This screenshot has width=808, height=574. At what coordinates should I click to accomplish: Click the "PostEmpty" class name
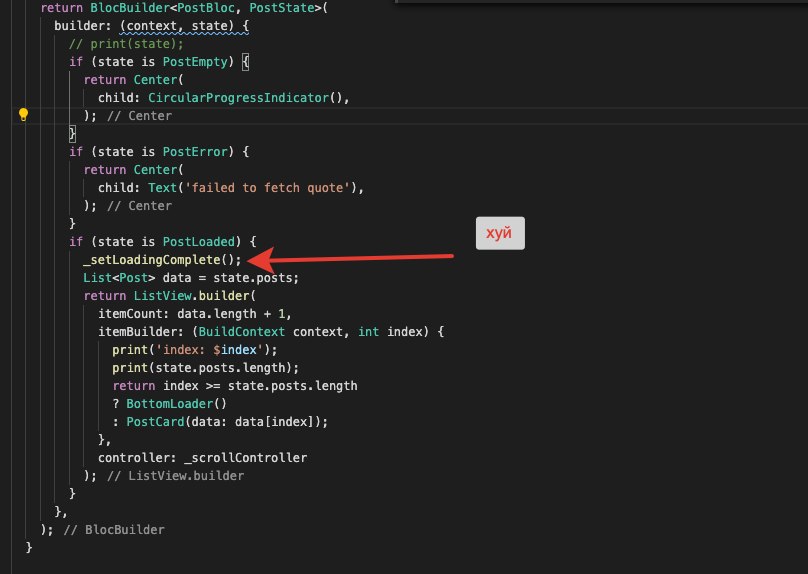click(x=195, y=62)
